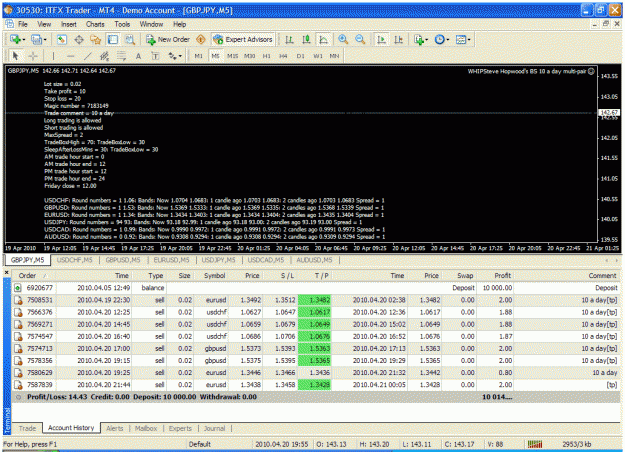Open the View menu
Viewport: 625px width, 452px height.
44,24
